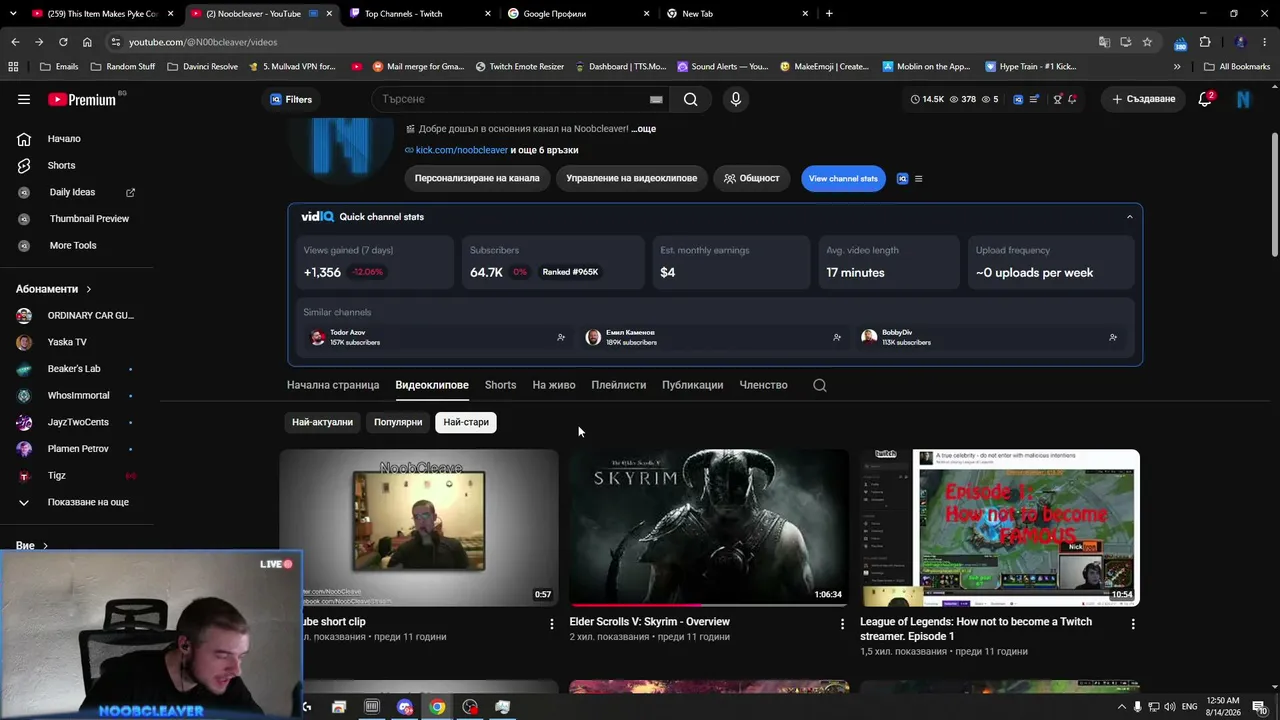
Task: Open the vidIQ Filters button
Action: (291, 99)
